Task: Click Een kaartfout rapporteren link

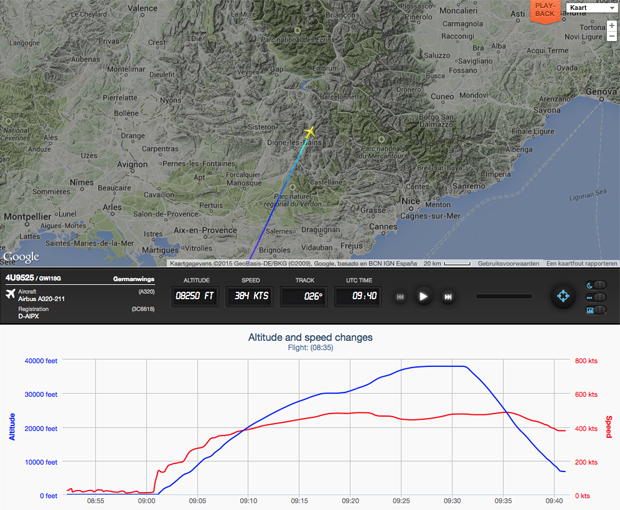Action: point(582,263)
